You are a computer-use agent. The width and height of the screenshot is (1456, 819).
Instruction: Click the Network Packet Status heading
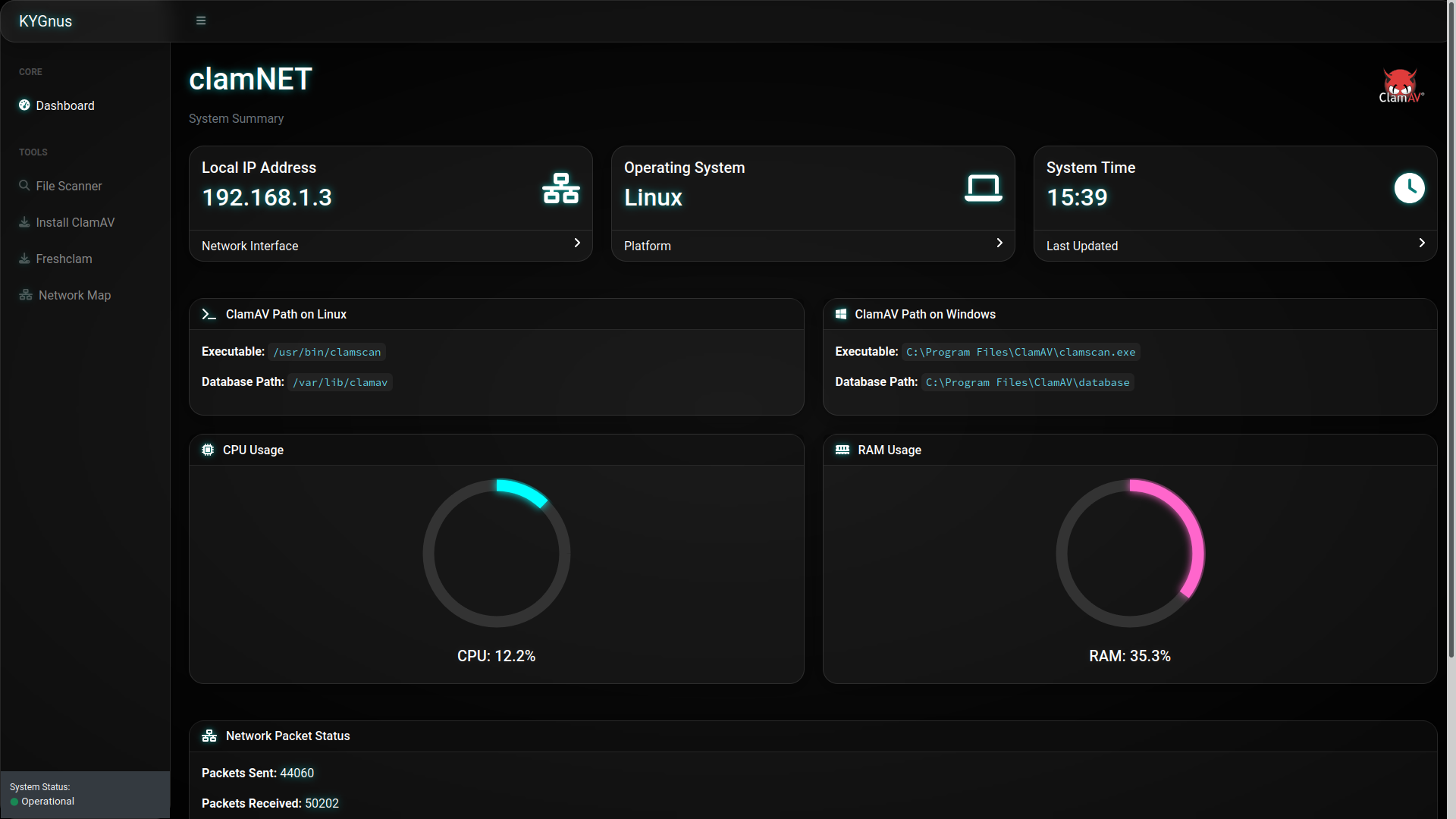tap(287, 736)
